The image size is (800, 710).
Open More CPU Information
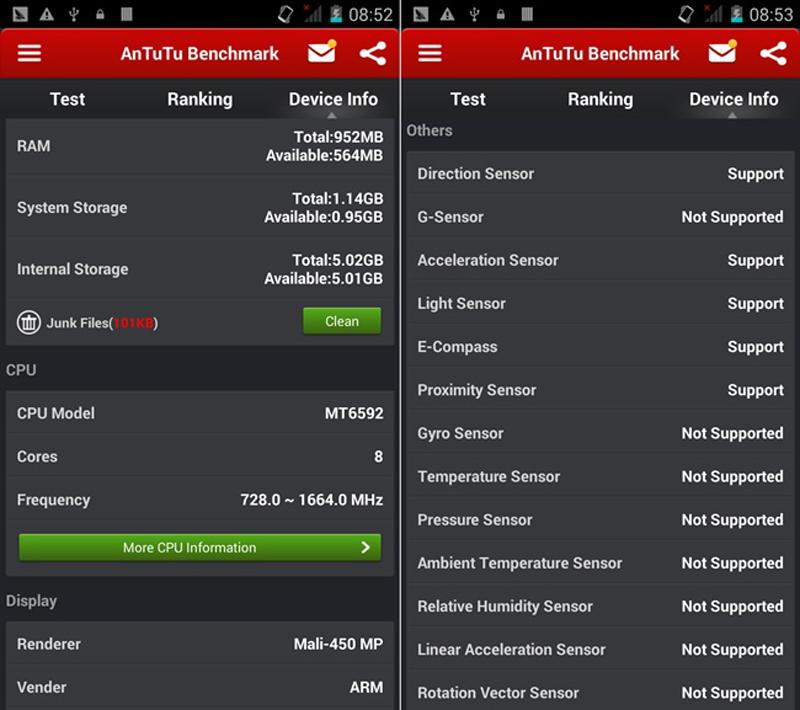click(200, 547)
